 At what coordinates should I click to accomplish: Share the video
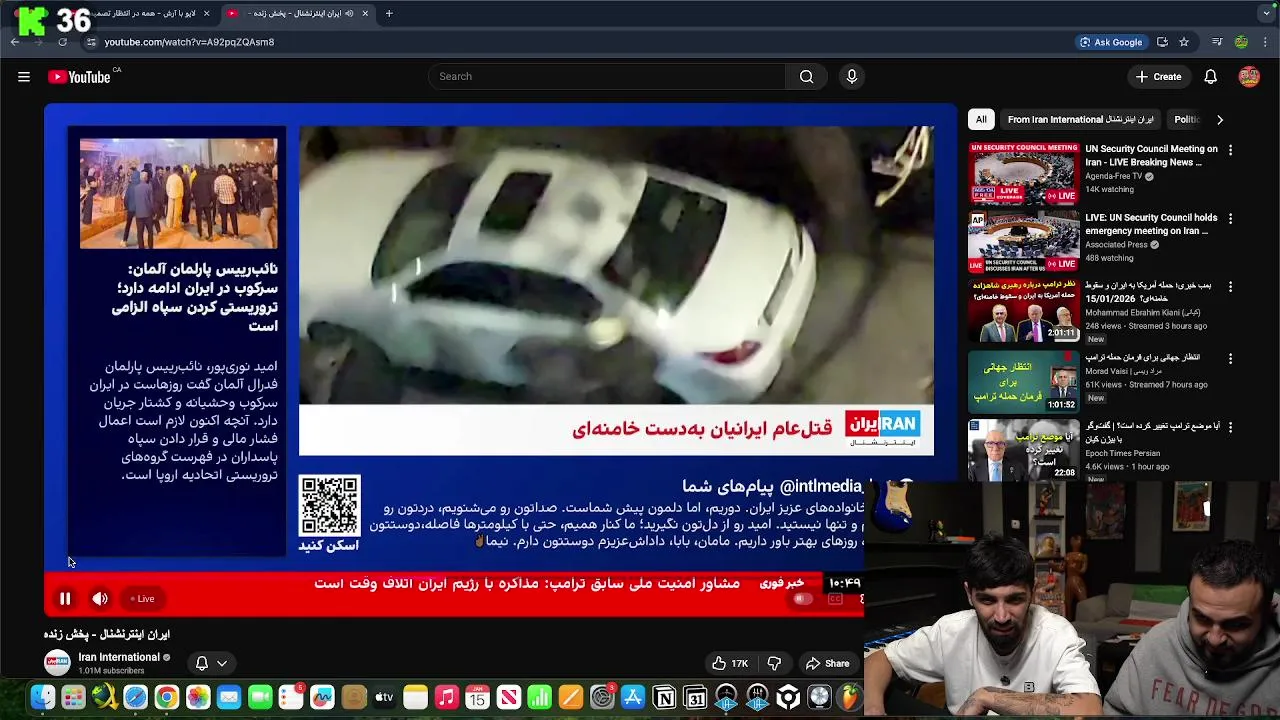coord(827,663)
